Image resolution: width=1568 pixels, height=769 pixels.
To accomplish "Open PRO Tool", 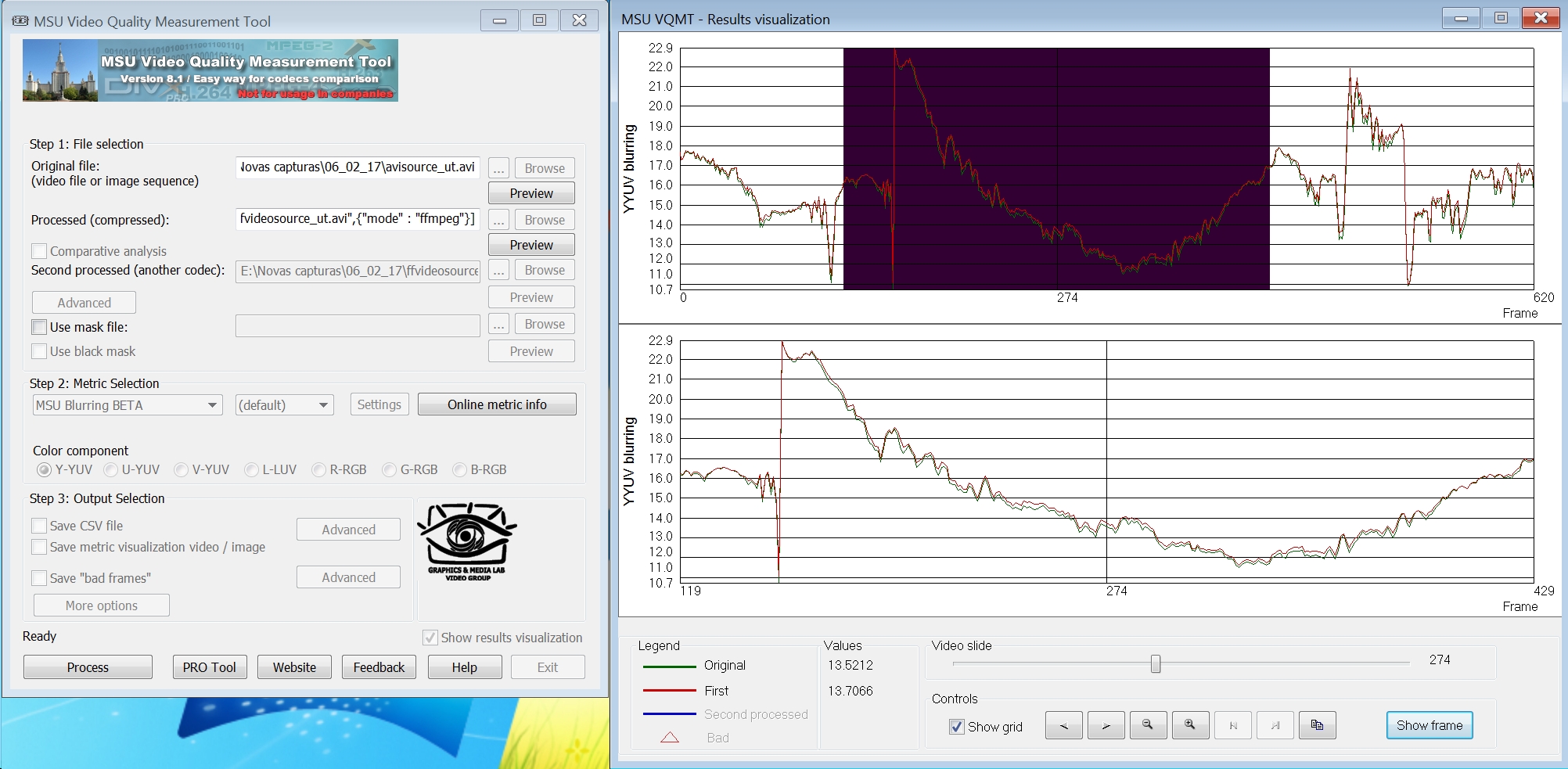I will click(x=209, y=667).
